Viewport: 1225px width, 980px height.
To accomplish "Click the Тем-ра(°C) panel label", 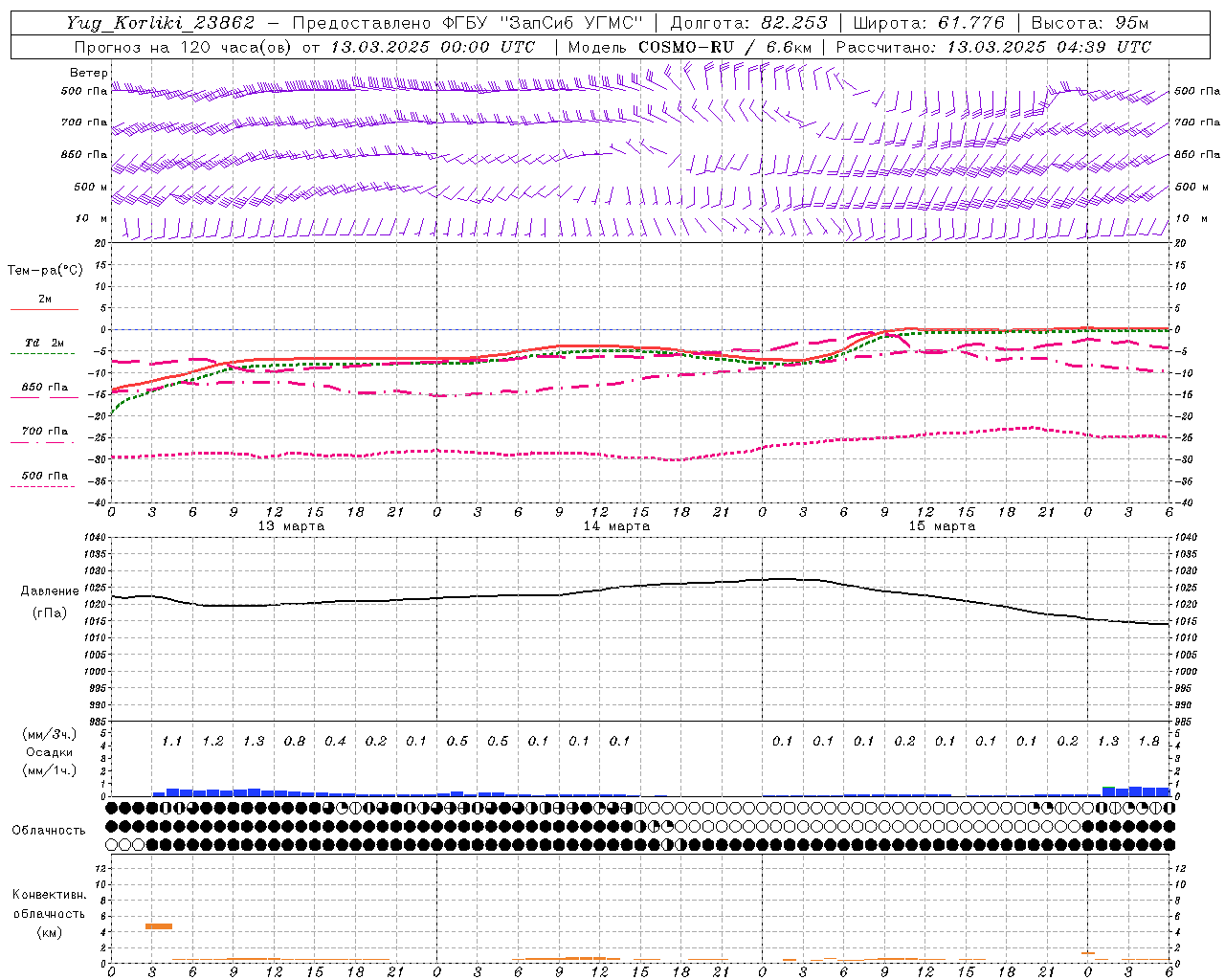I will point(45,271).
